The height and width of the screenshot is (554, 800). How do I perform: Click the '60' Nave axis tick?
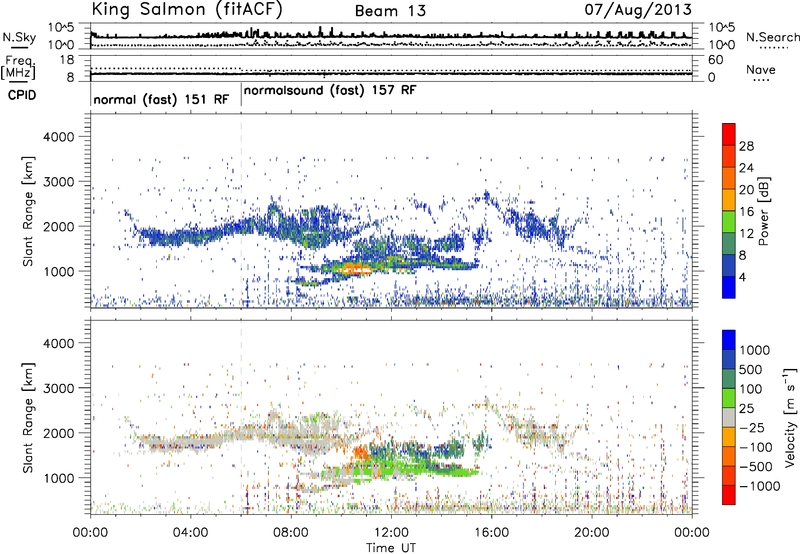[715, 60]
